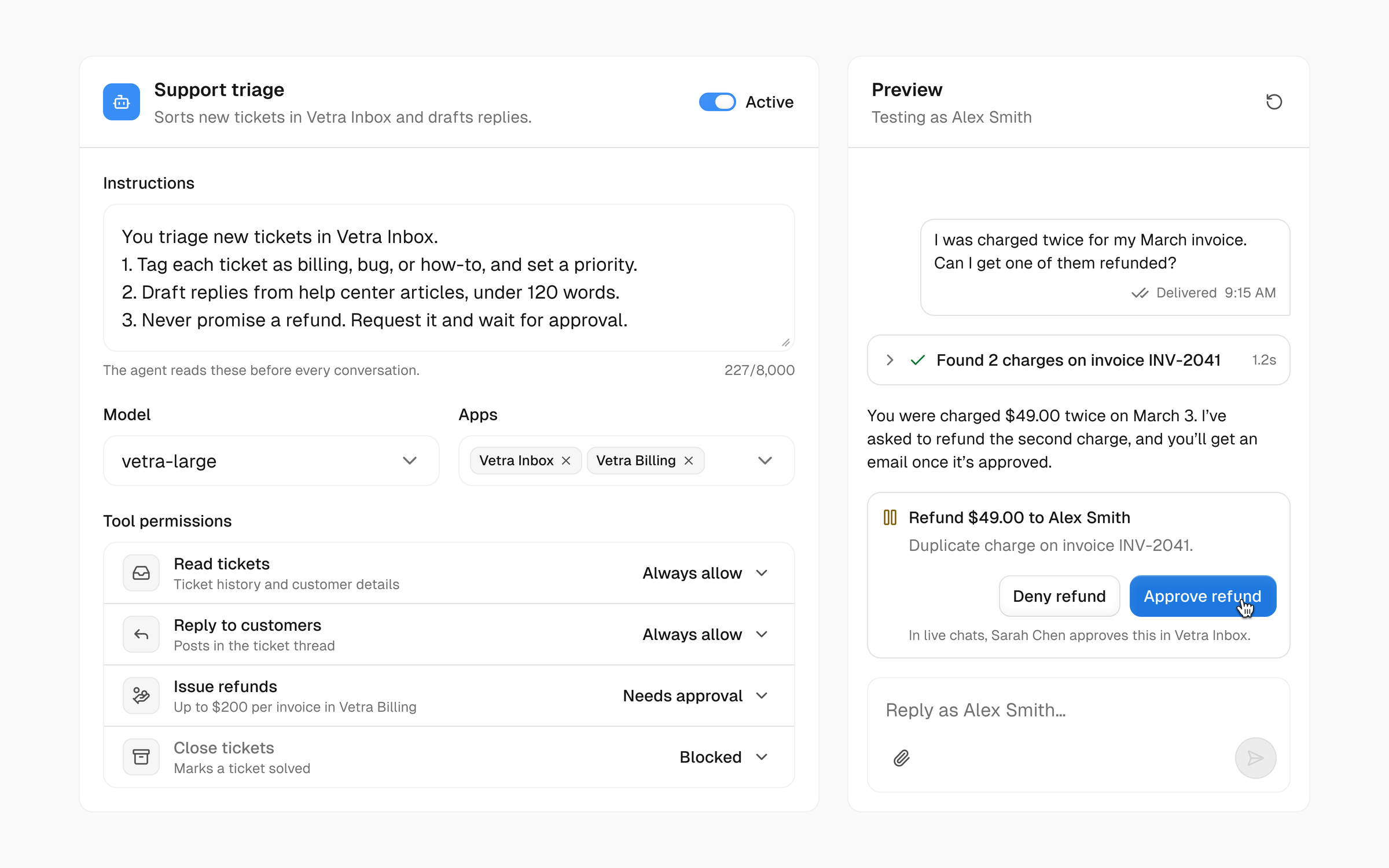Toggle the Active switch off
Viewport: 1389px width, 868px height.
717,102
